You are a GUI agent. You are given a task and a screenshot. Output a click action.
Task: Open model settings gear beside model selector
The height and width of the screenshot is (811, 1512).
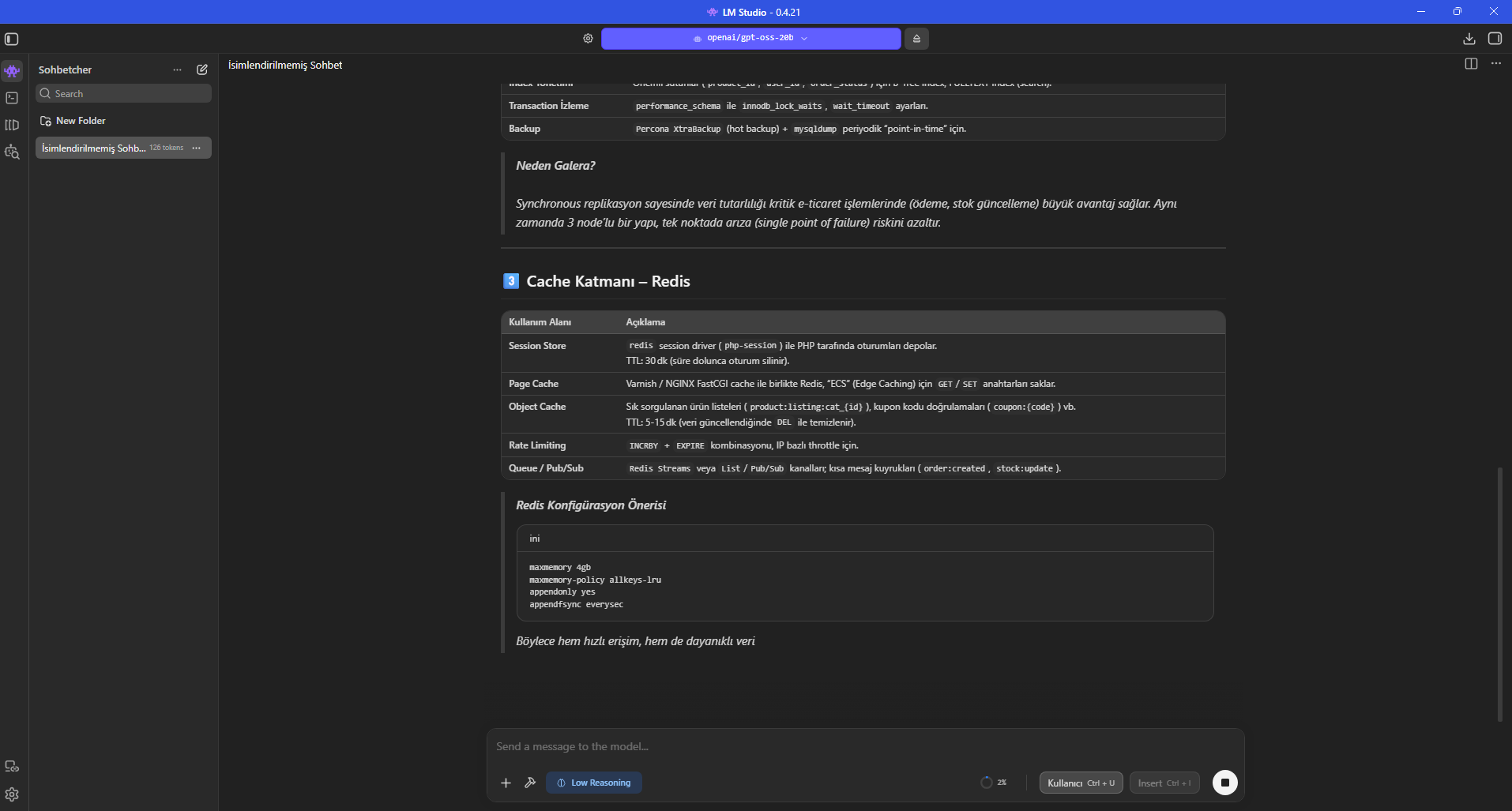point(588,38)
